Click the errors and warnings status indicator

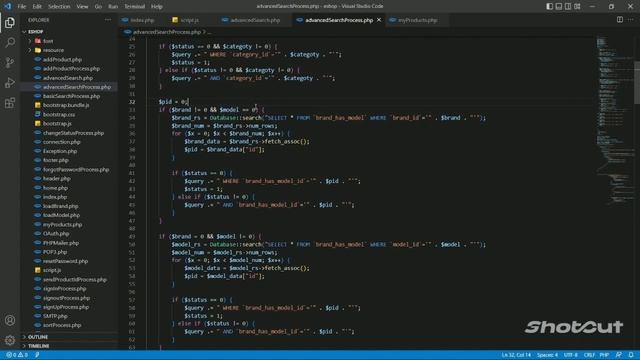click(17, 355)
